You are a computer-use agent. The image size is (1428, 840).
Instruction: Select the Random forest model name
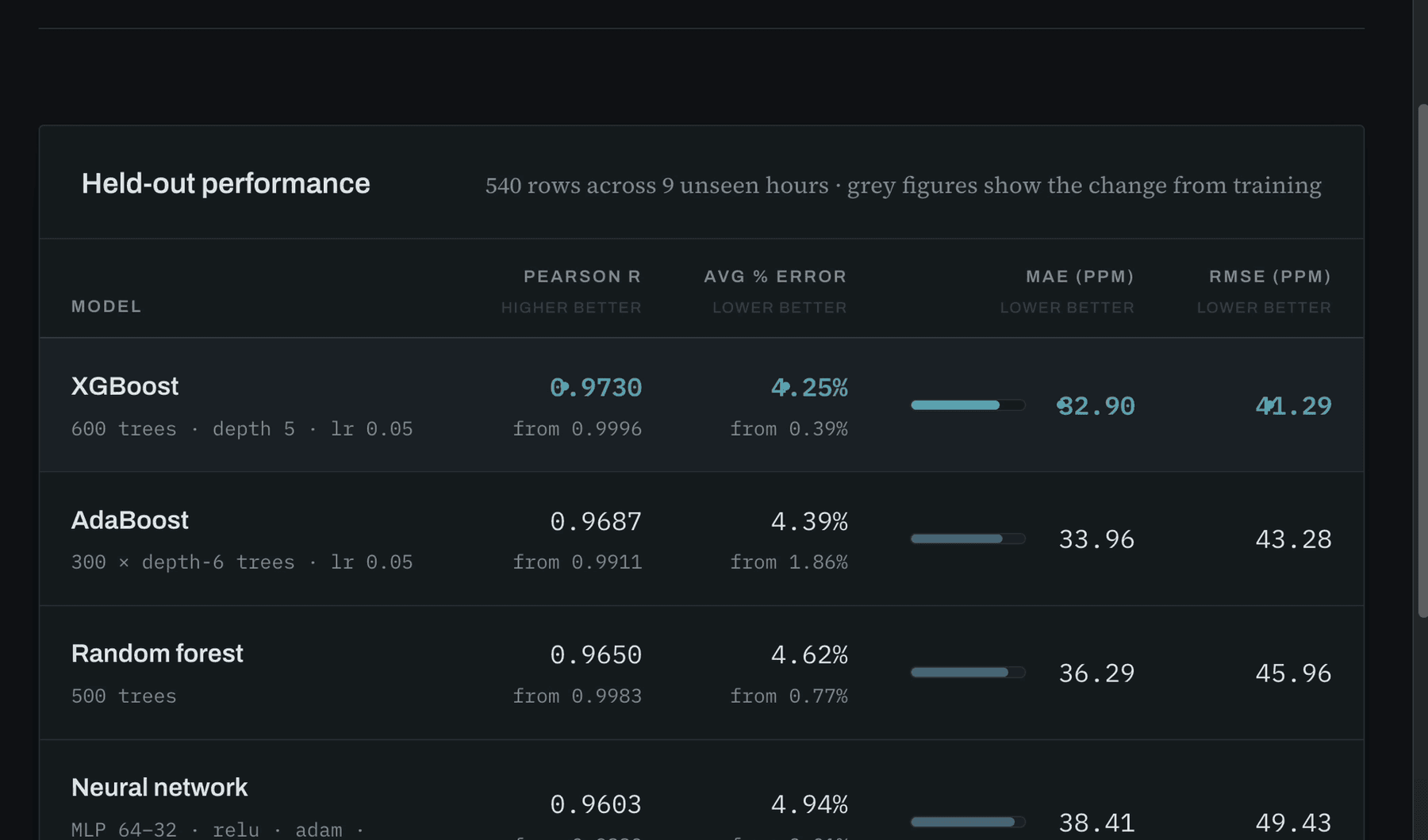coord(157,654)
